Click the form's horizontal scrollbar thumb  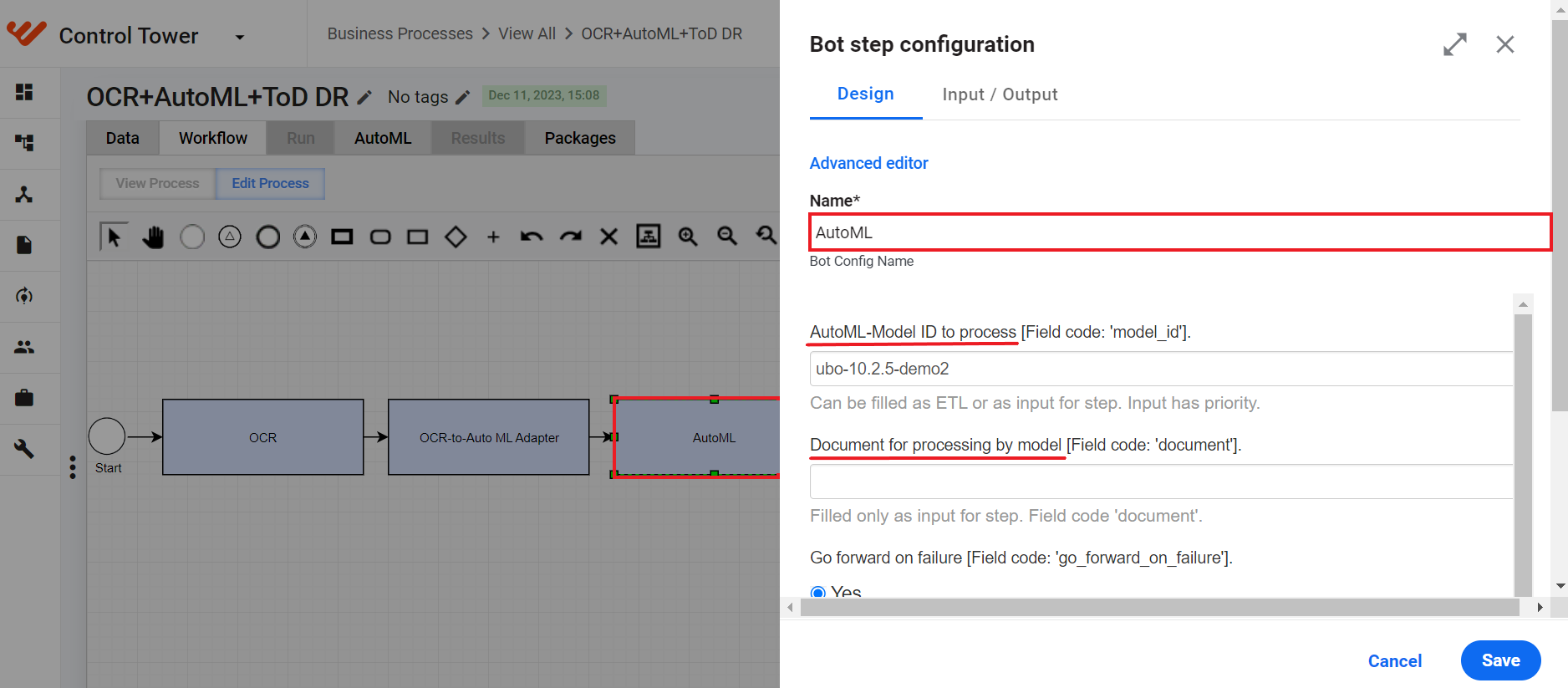pyautogui.click(x=1160, y=608)
